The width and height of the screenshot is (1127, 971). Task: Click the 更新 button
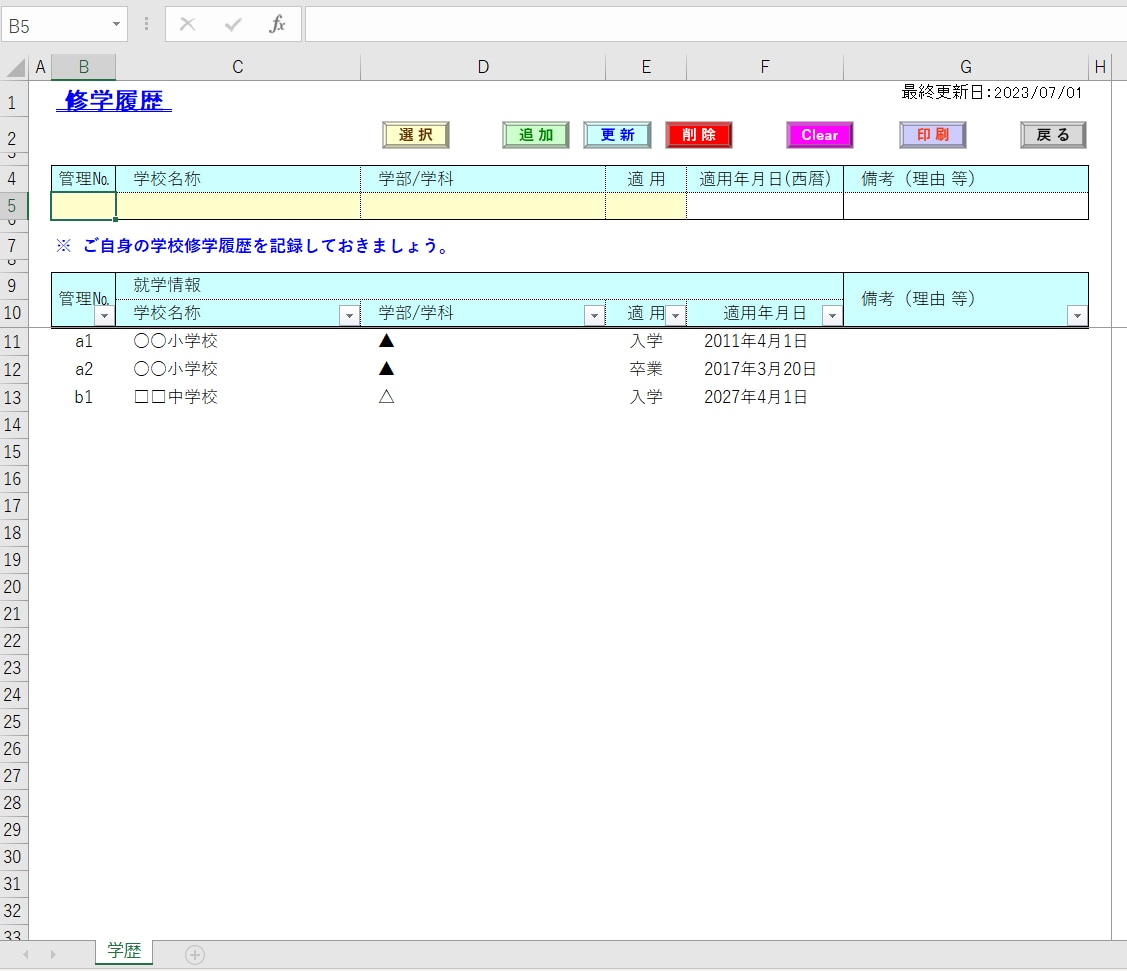pos(617,135)
